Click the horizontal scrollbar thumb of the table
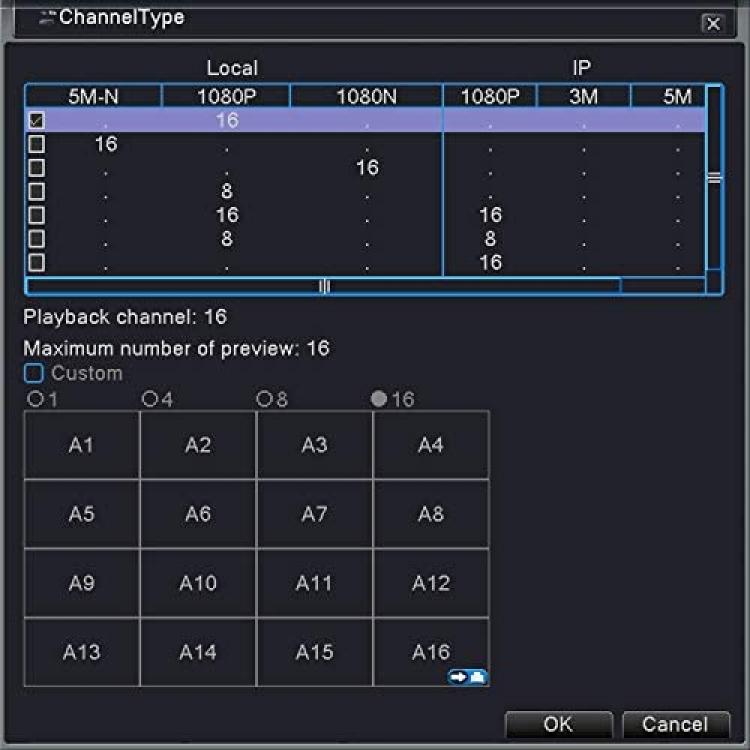The height and width of the screenshot is (750, 750). pos(324,287)
